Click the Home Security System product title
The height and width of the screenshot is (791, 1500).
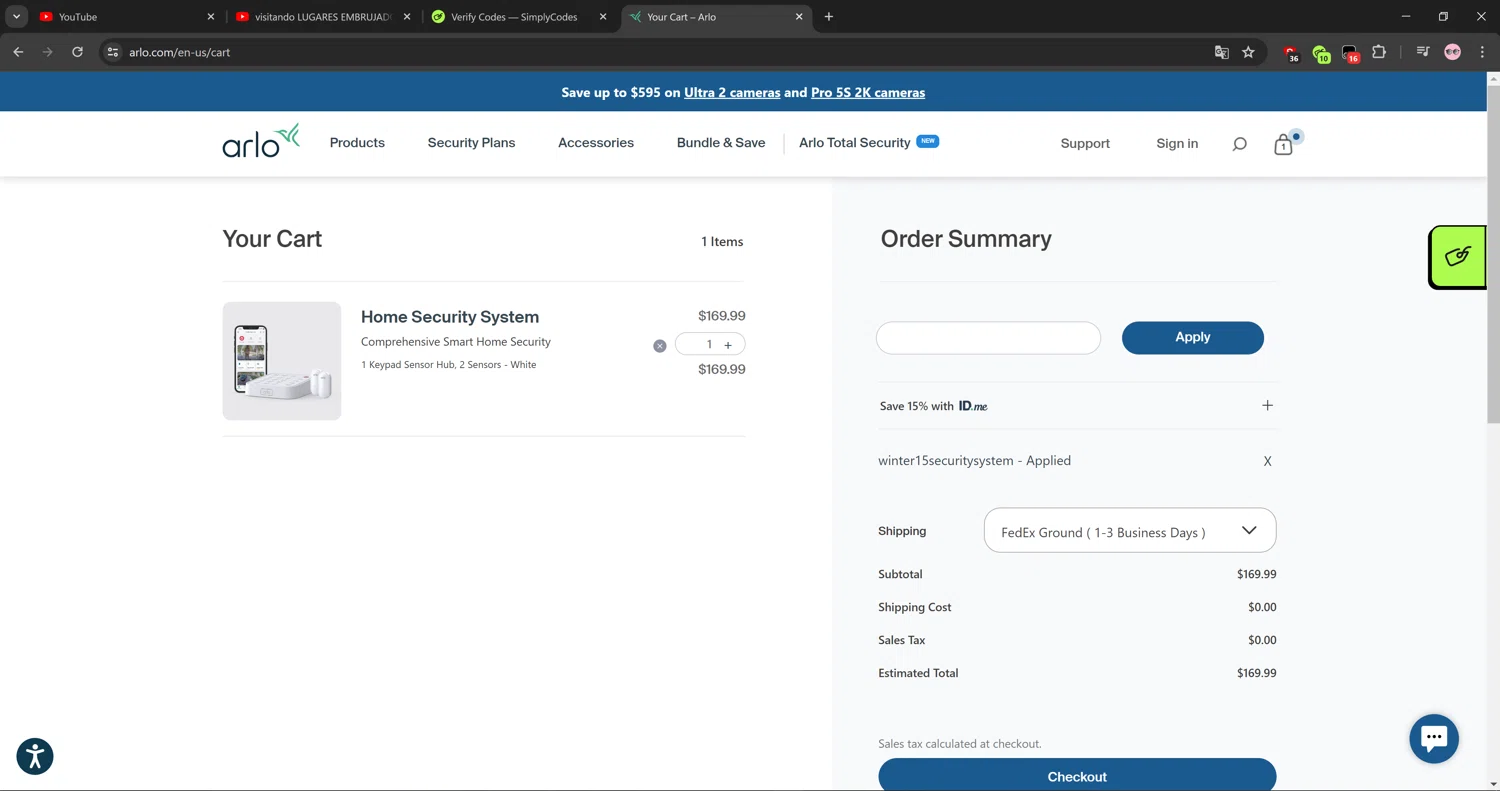[450, 317]
